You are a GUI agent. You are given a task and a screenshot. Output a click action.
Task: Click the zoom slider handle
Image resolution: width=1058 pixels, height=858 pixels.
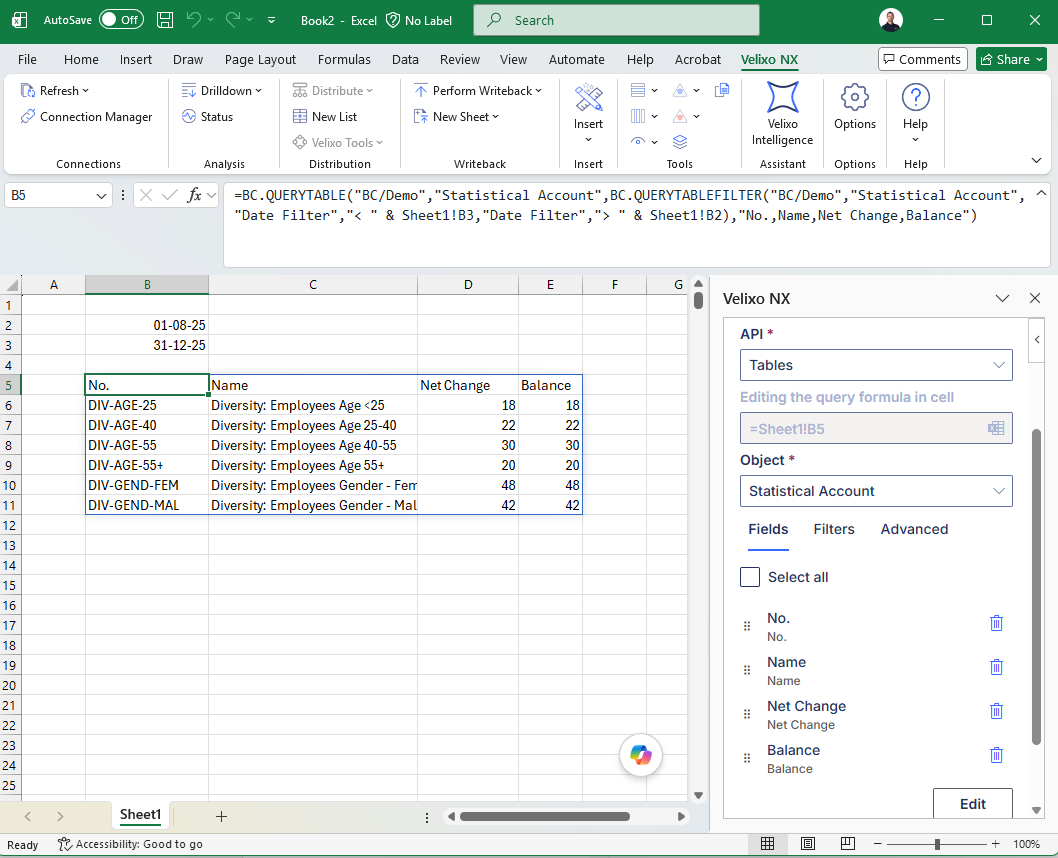point(937,844)
